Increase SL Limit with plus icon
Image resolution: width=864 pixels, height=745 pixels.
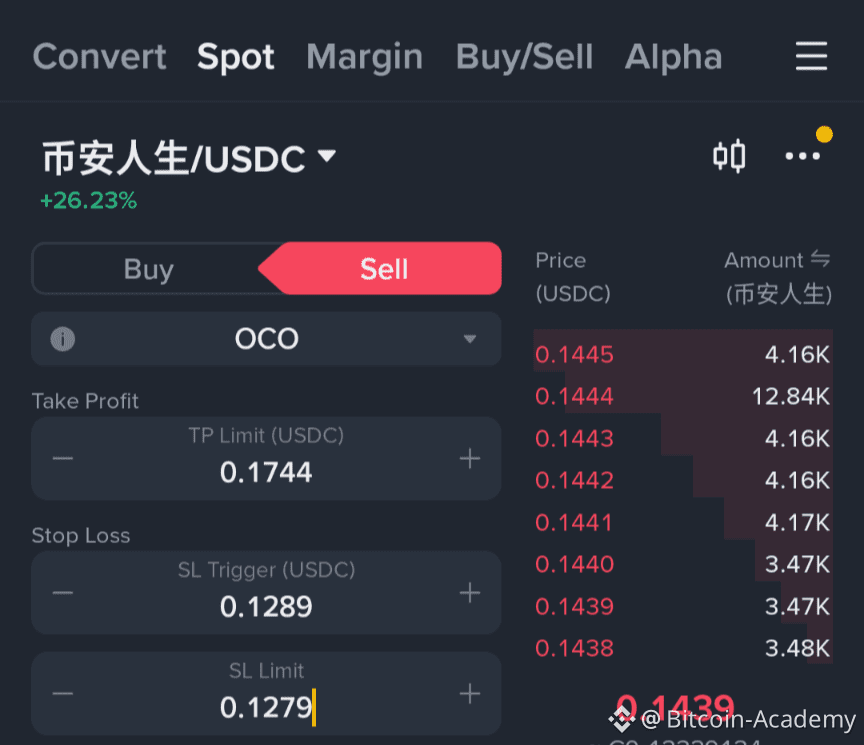[x=469, y=693]
